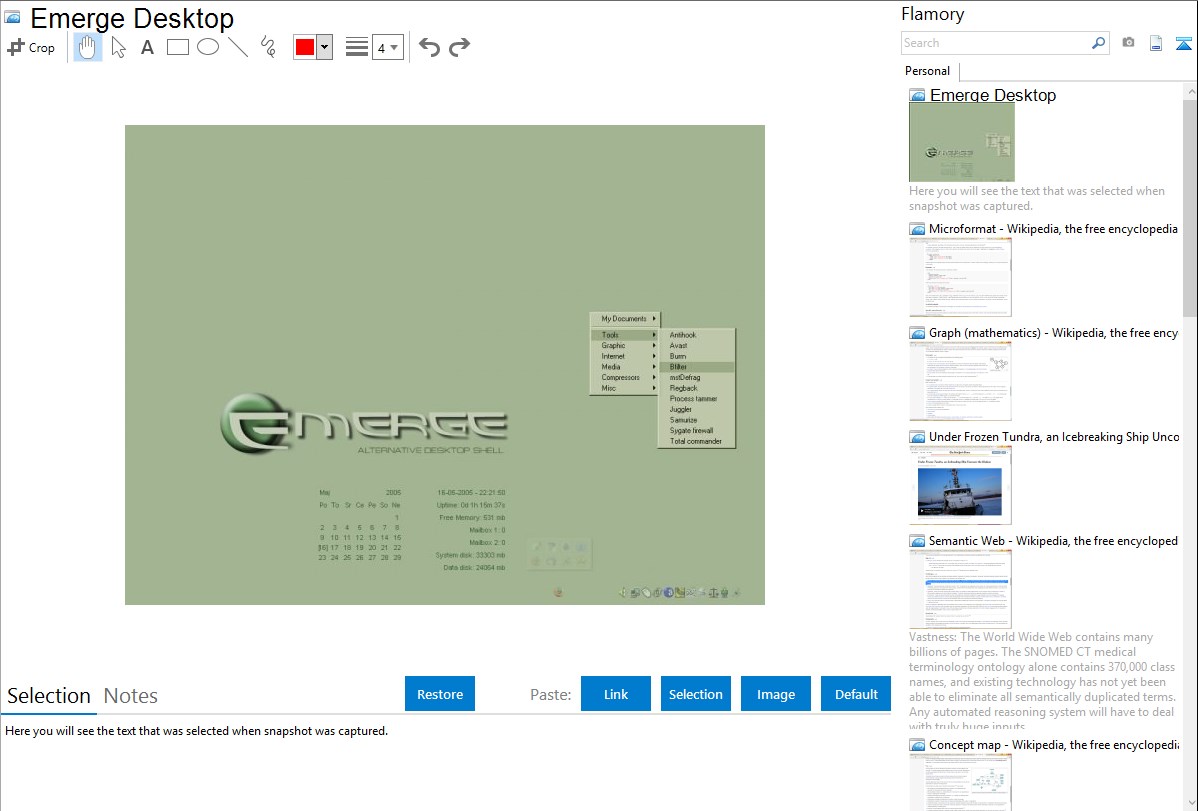Image resolution: width=1198 pixels, height=811 pixels.
Task: Pick the rectangle drawing tool
Action: (x=177, y=47)
